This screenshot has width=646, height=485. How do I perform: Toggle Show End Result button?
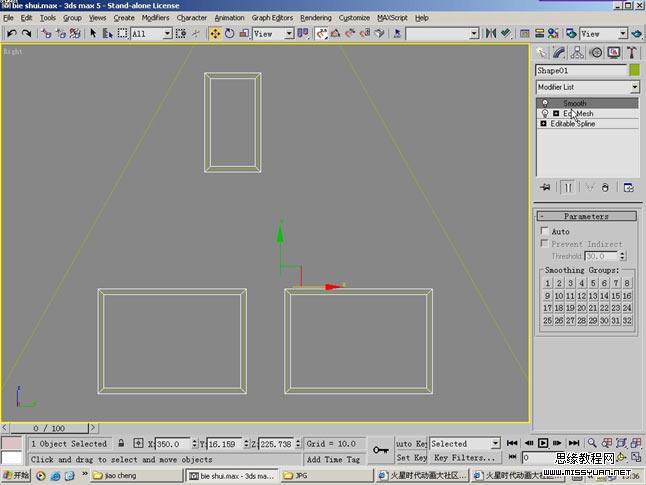pos(568,187)
